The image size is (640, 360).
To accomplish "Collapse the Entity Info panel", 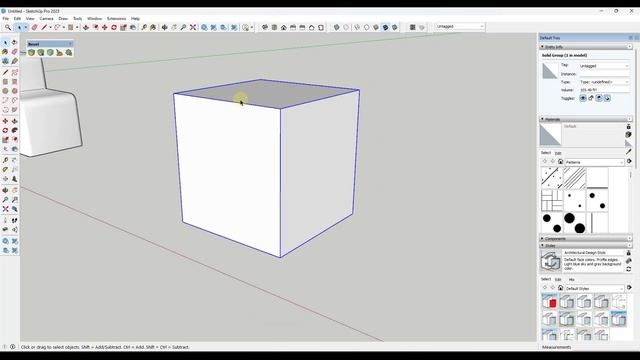I will (x=542, y=47).
